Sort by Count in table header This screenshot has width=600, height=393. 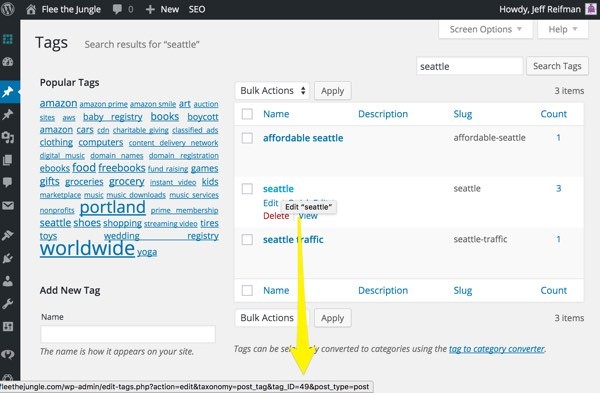point(554,114)
